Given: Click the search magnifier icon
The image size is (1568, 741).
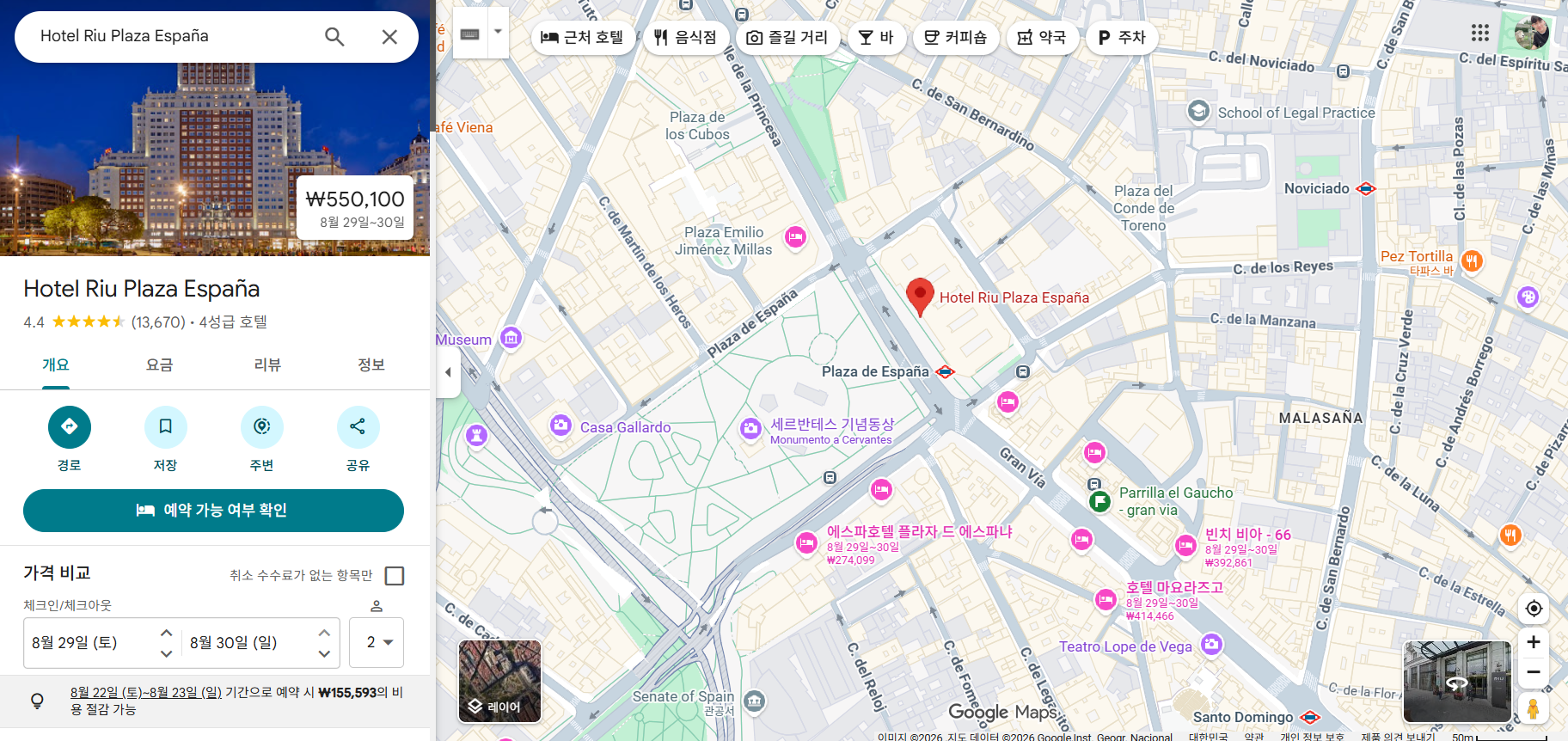Looking at the screenshot, I should pyautogui.click(x=334, y=37).
